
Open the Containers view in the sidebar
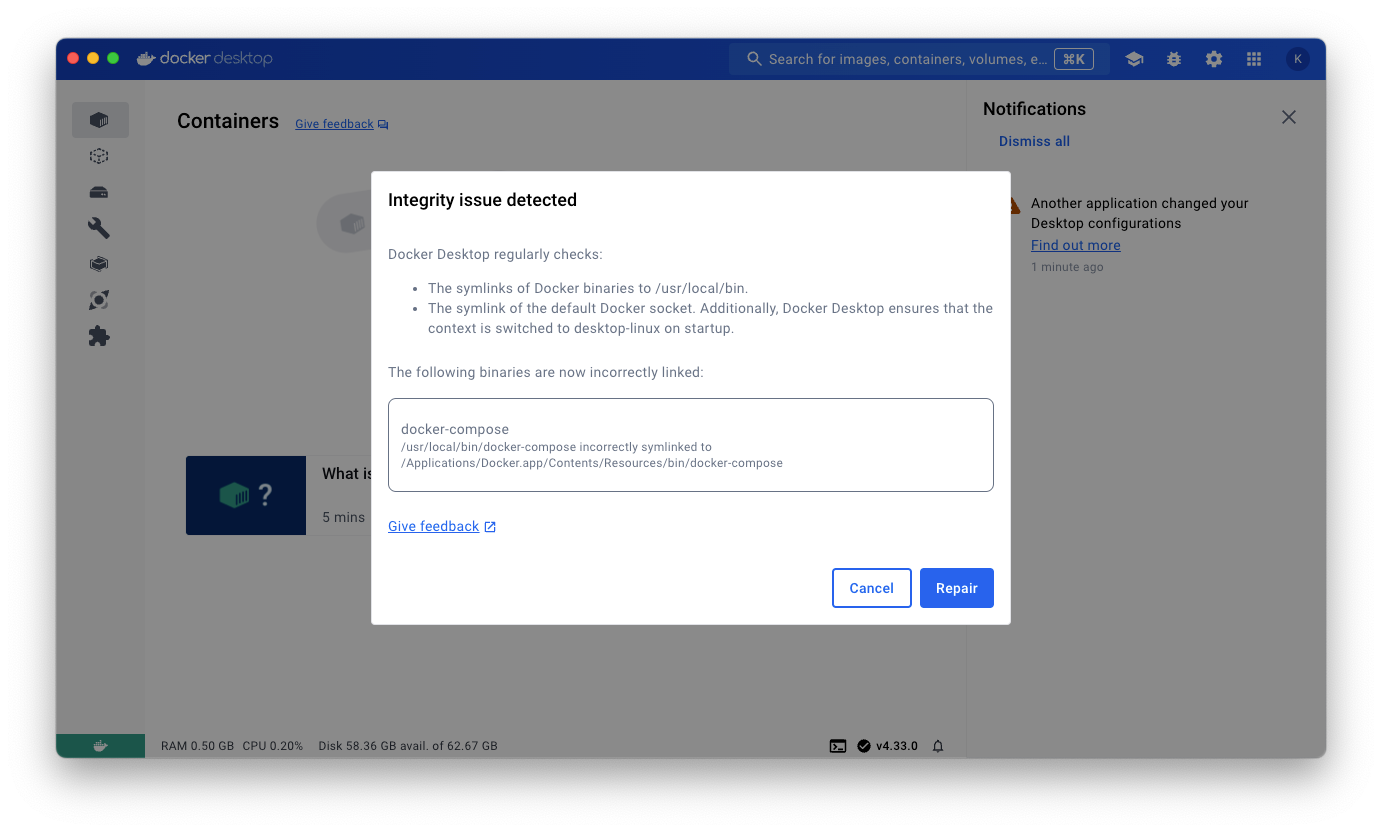click(100, 119)
